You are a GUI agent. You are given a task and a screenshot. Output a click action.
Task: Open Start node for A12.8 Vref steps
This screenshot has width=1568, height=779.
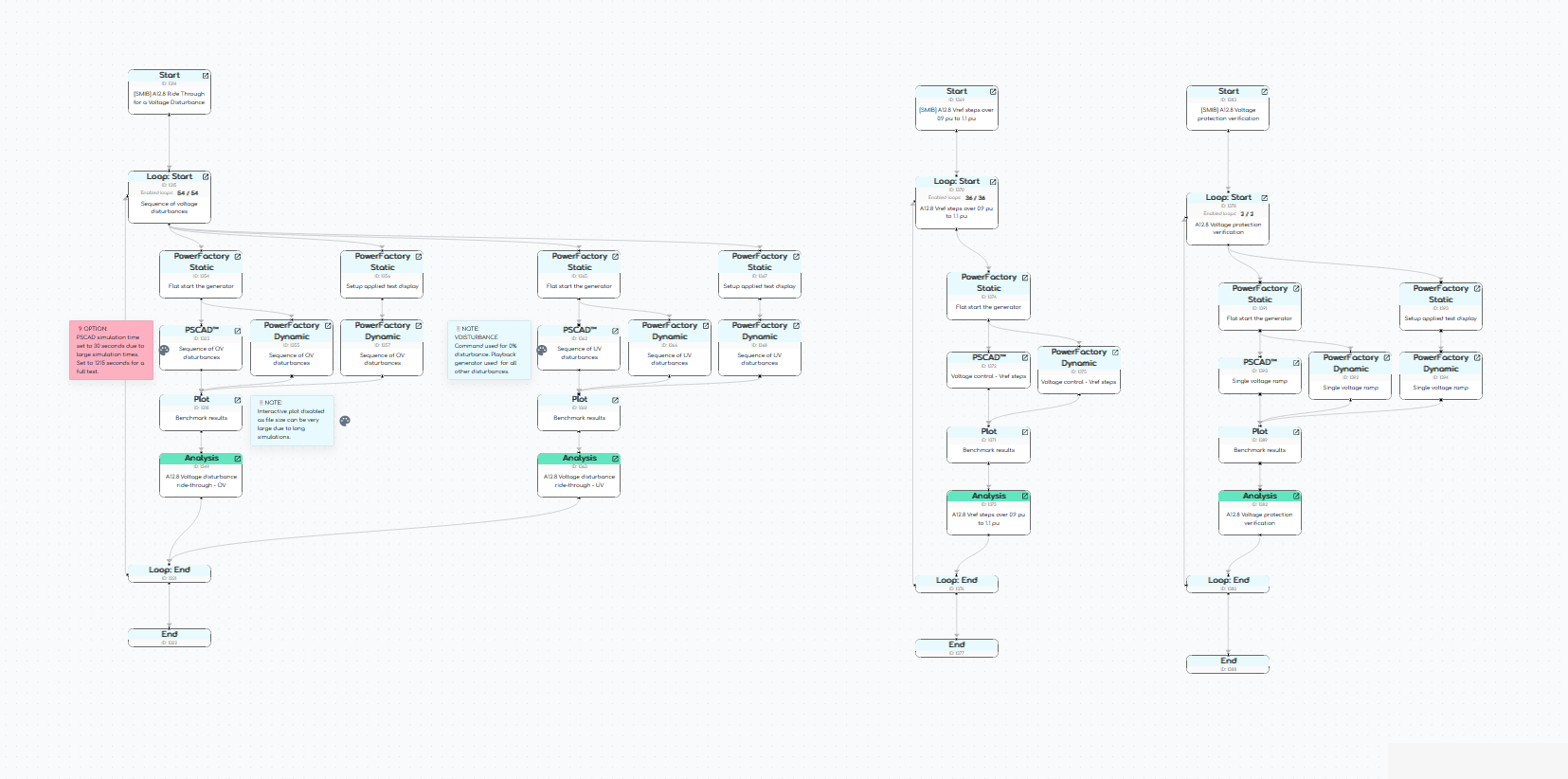[x=994, y=92]
